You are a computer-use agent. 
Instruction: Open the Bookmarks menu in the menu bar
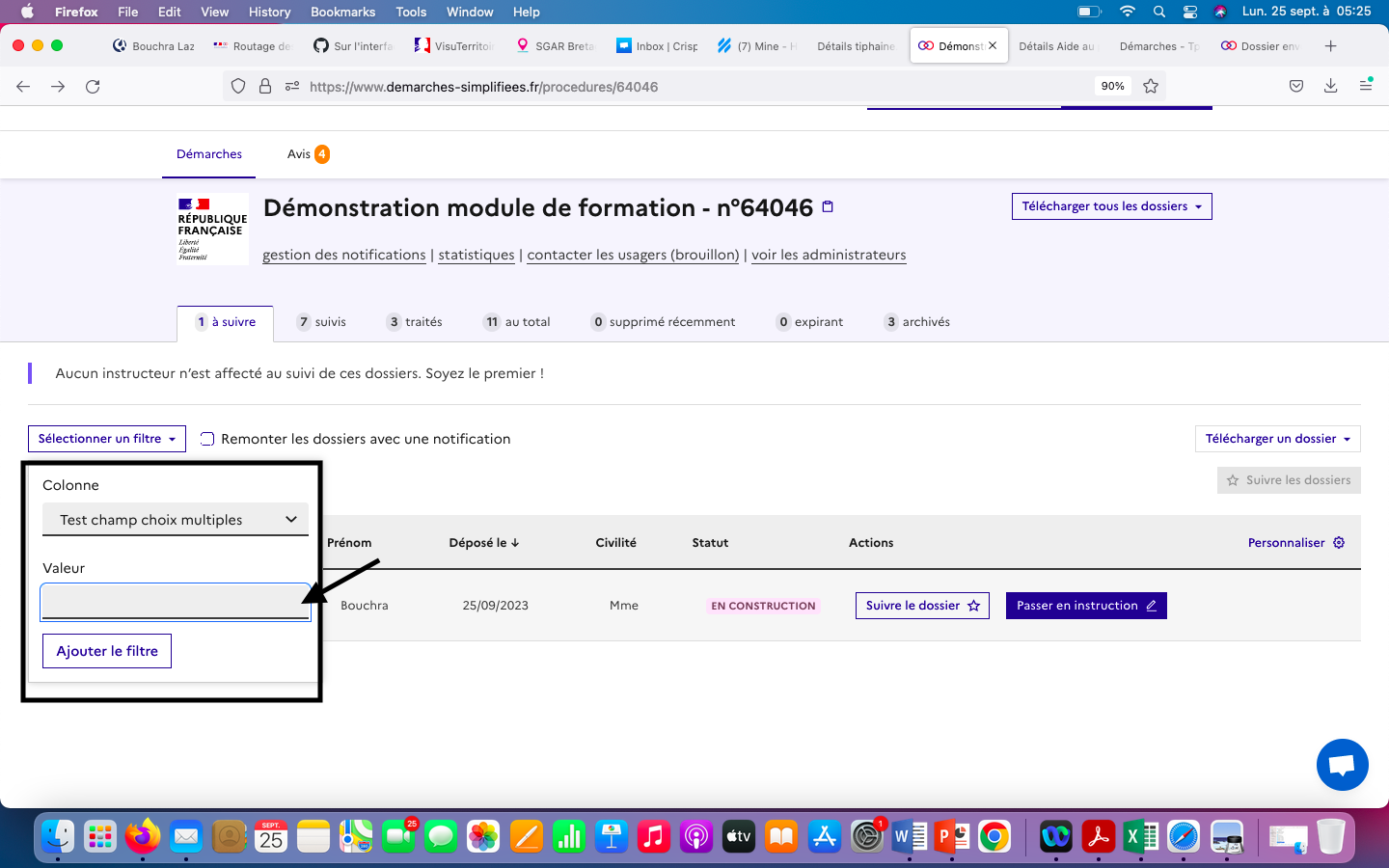(342, 12)
